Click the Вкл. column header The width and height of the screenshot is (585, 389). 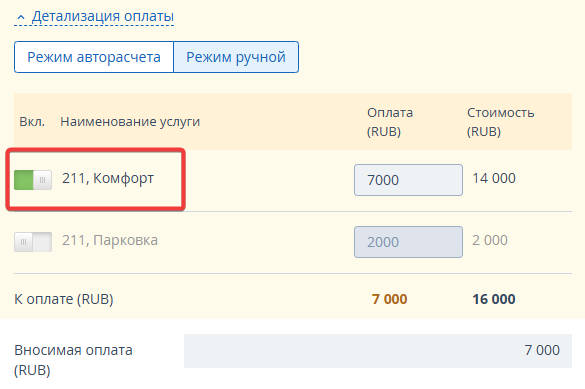[32, 122]
